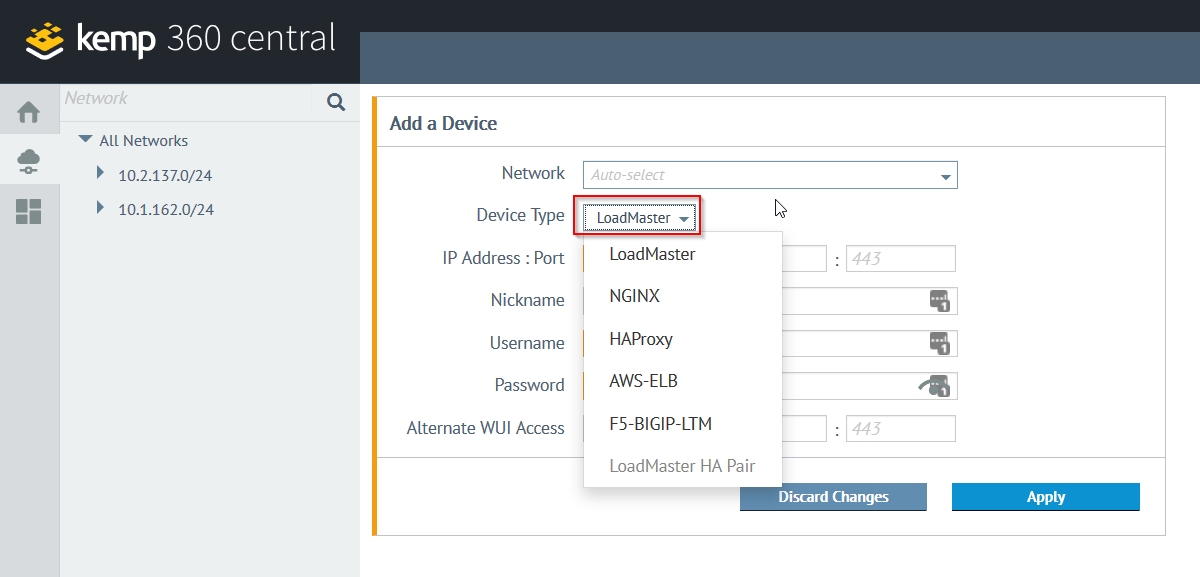
Task: Click into the Password input field
Action: tap(770, 386)
